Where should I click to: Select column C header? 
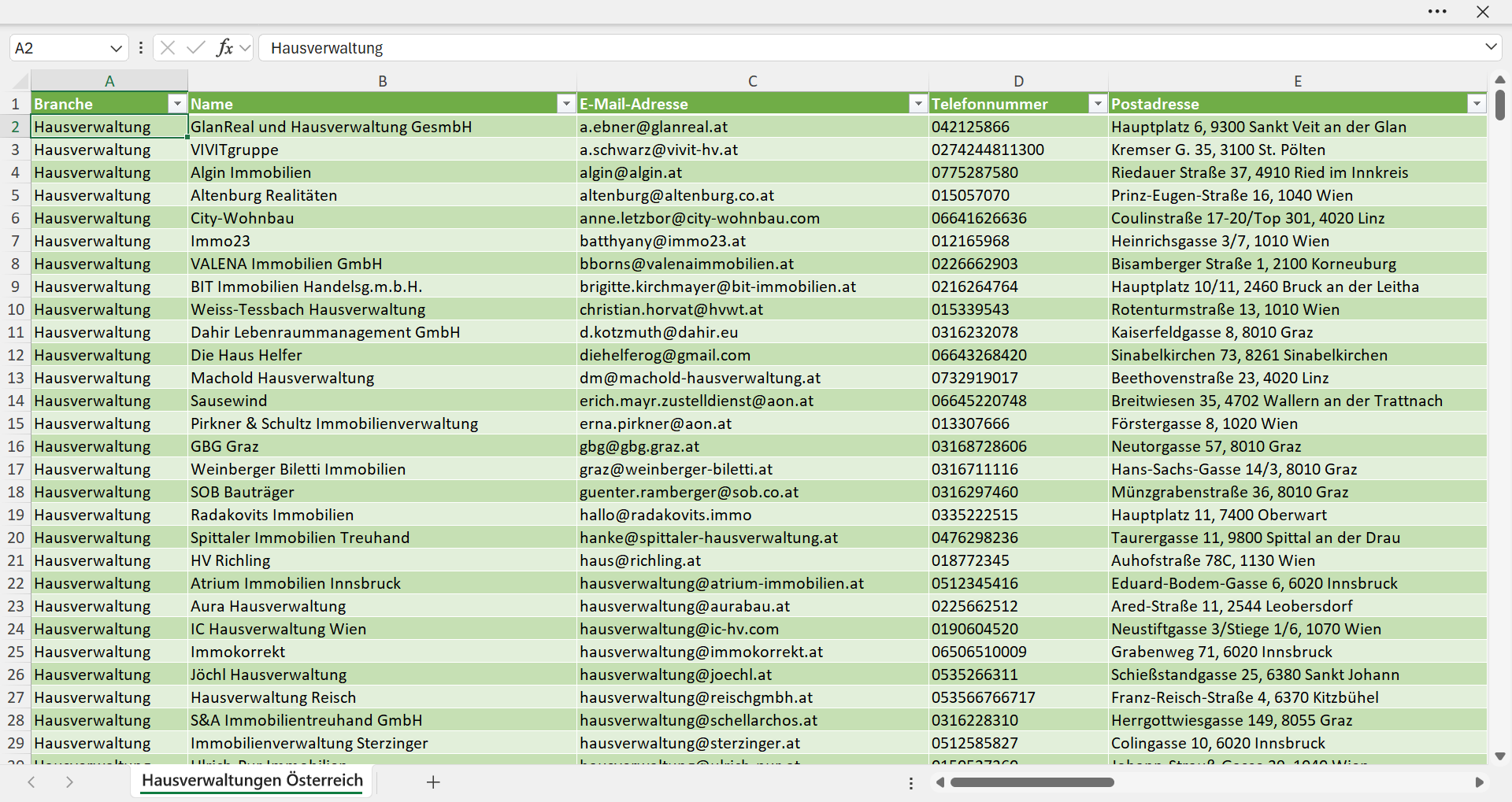(x=753, y=81)
